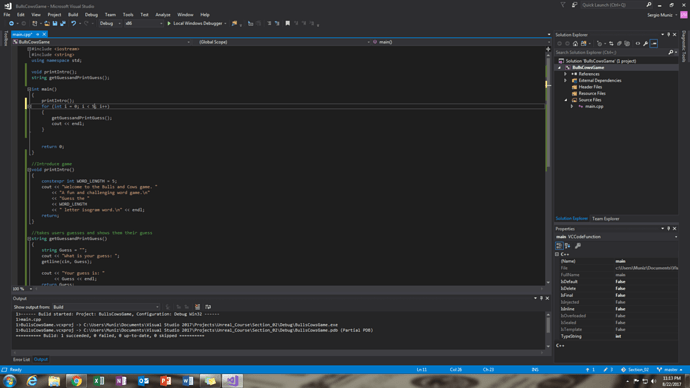Click the Search Solution Explorer field

611,52
